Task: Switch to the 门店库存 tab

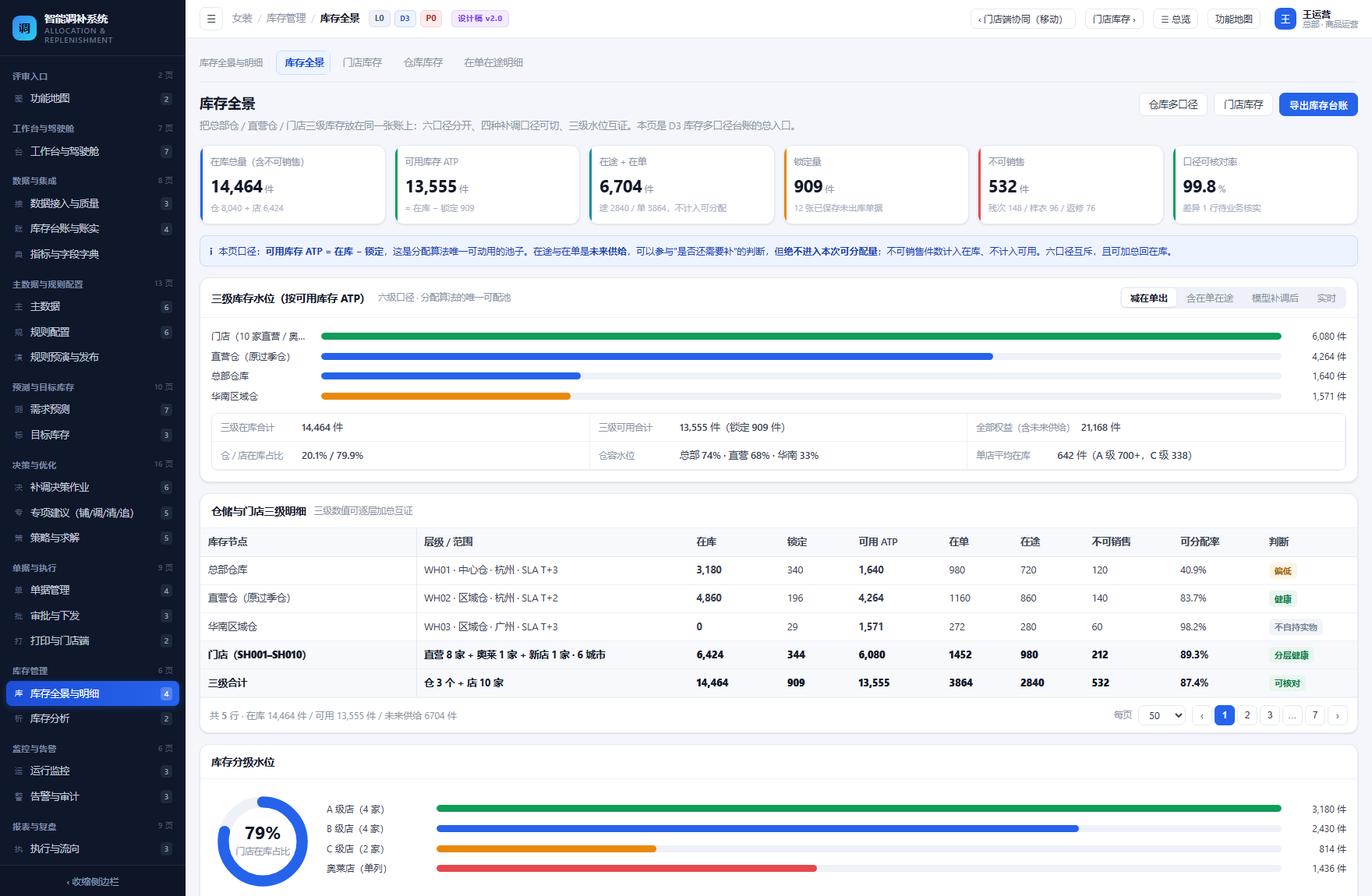Action: pyautogui.click(x=362, y=63)
